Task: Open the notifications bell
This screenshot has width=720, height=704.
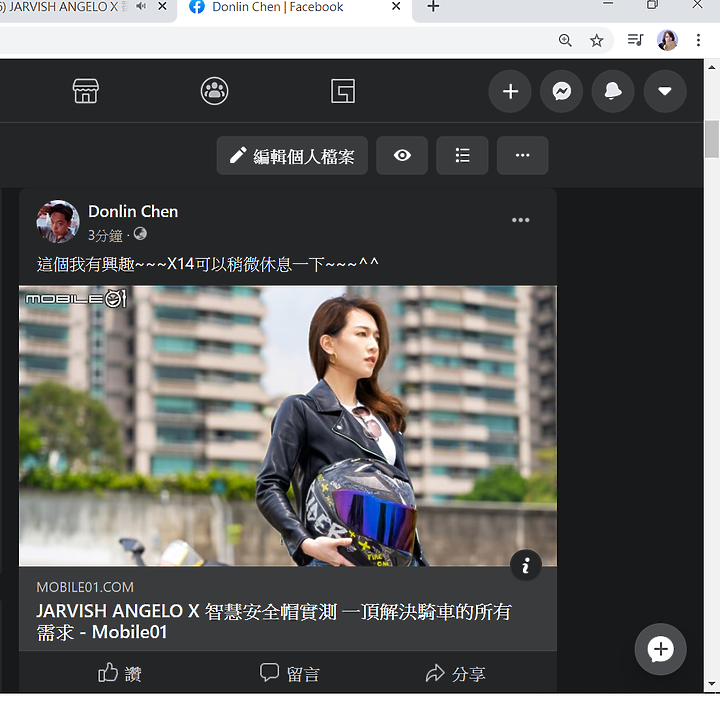Action: 613,91
